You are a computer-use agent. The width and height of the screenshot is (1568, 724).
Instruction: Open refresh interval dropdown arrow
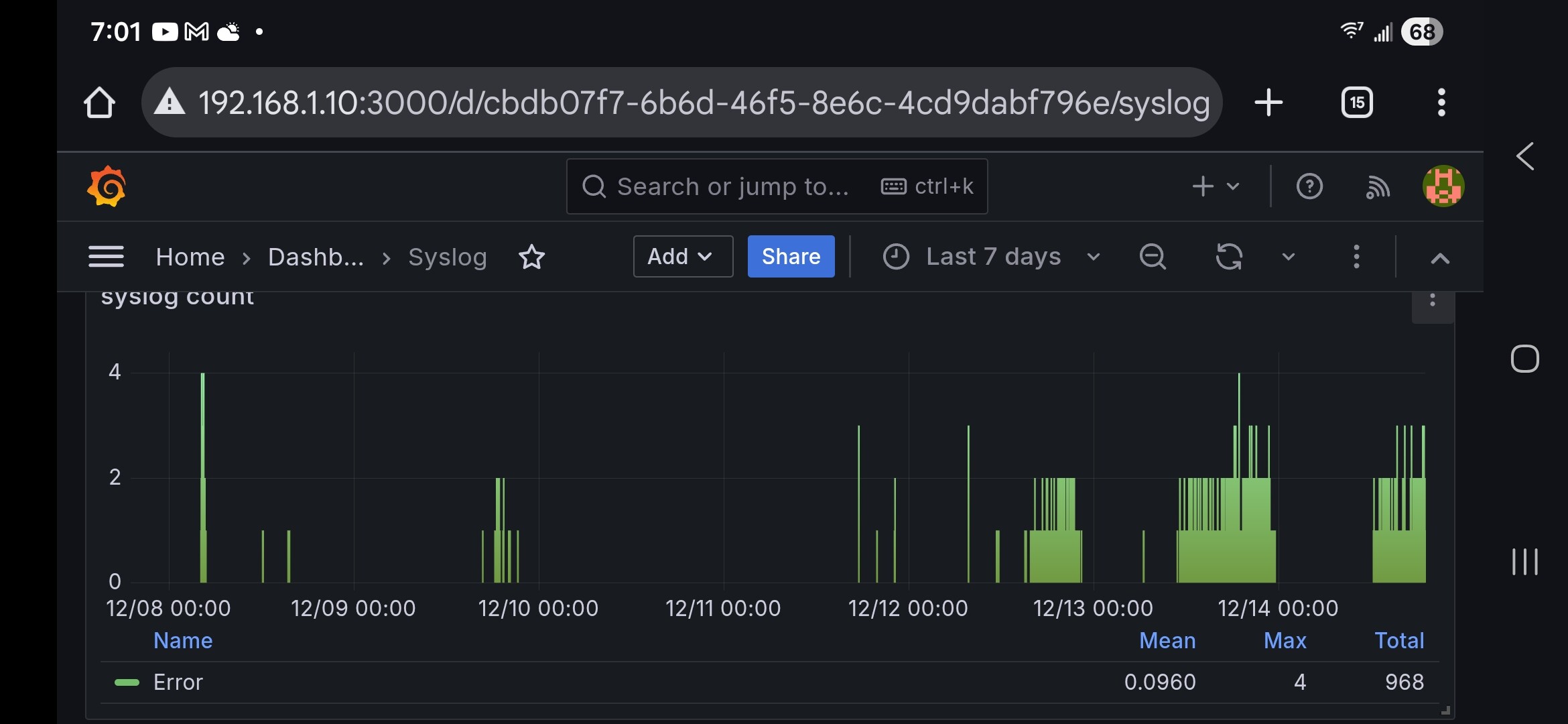tap(1288, 257)
